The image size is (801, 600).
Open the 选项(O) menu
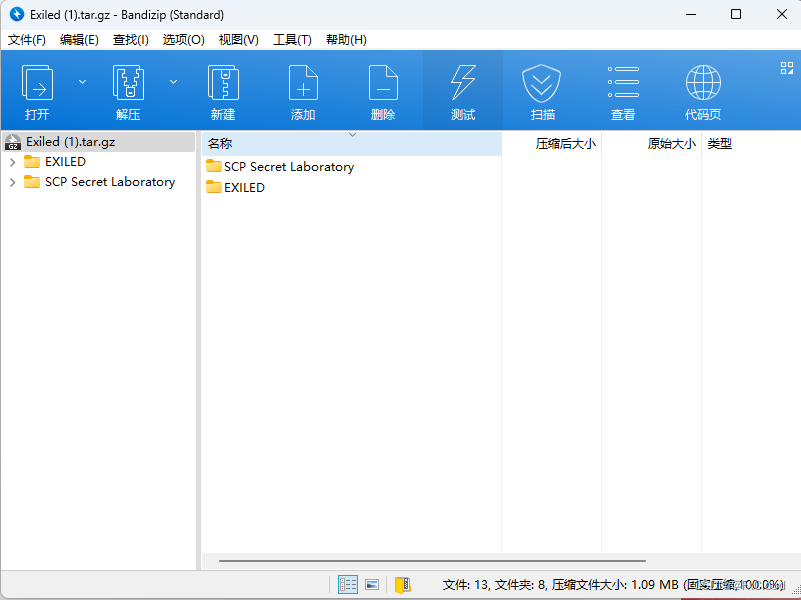pyautogui.click(x=183, y=40)
